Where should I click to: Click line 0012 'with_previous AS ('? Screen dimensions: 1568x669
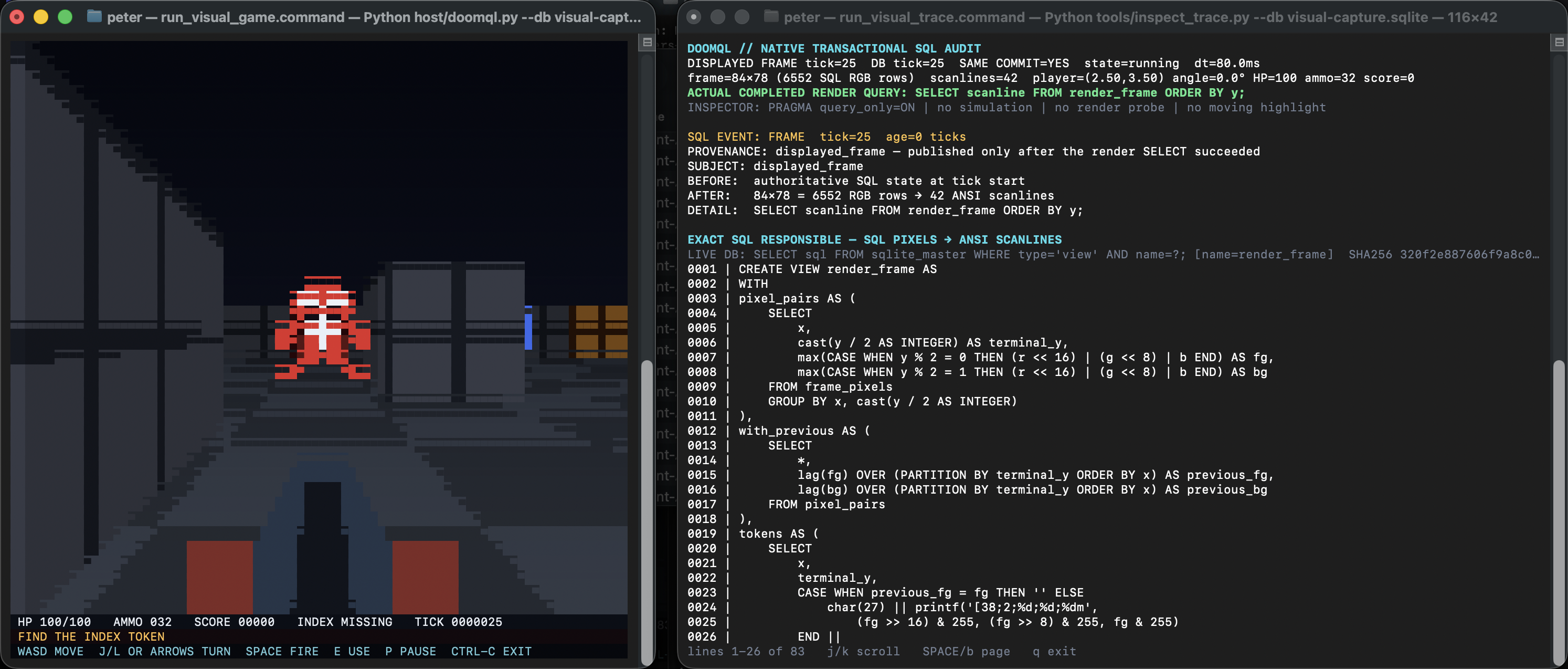(x=779, y=431)
